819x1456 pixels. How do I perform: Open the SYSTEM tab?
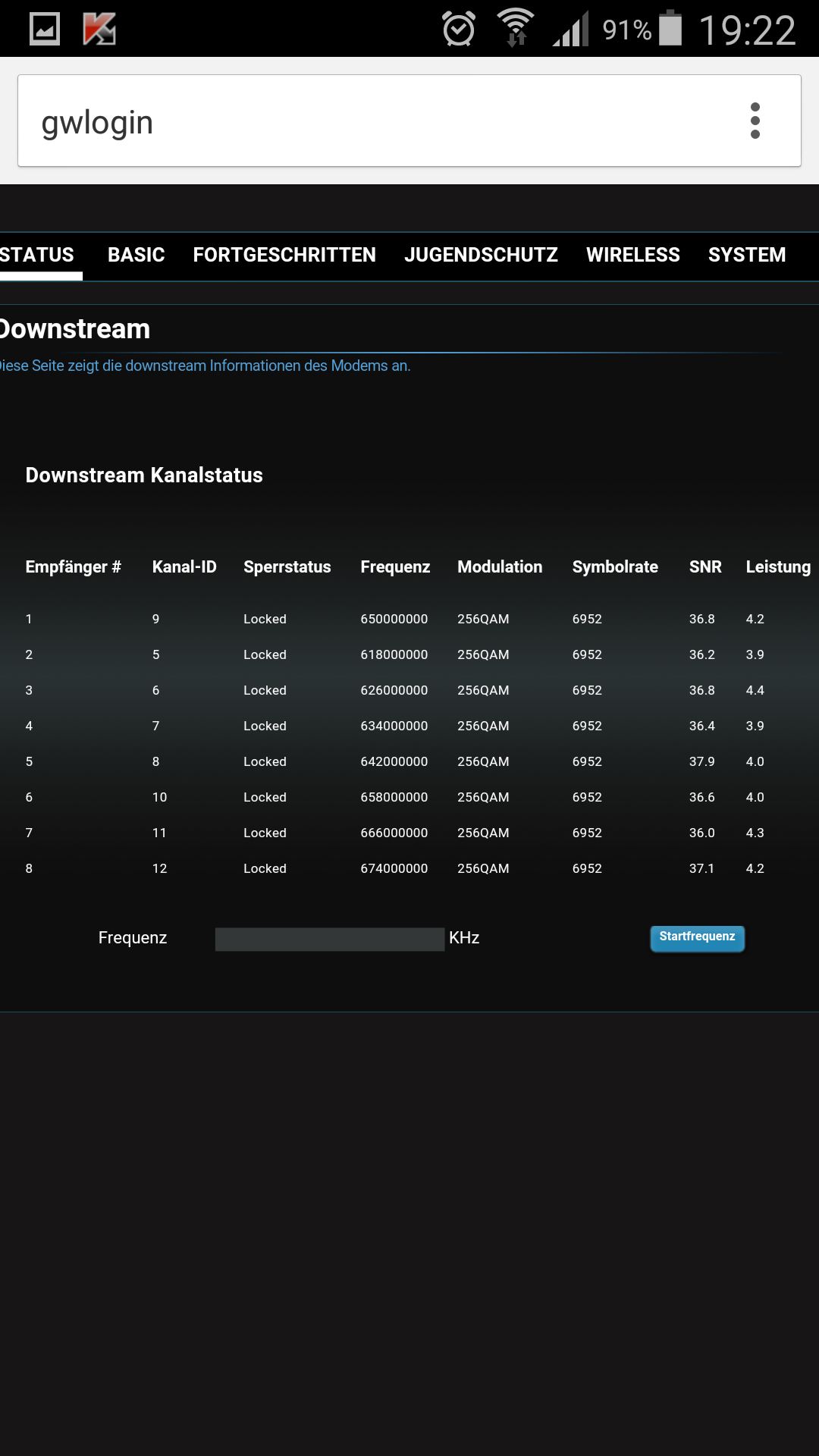(747, 255)
